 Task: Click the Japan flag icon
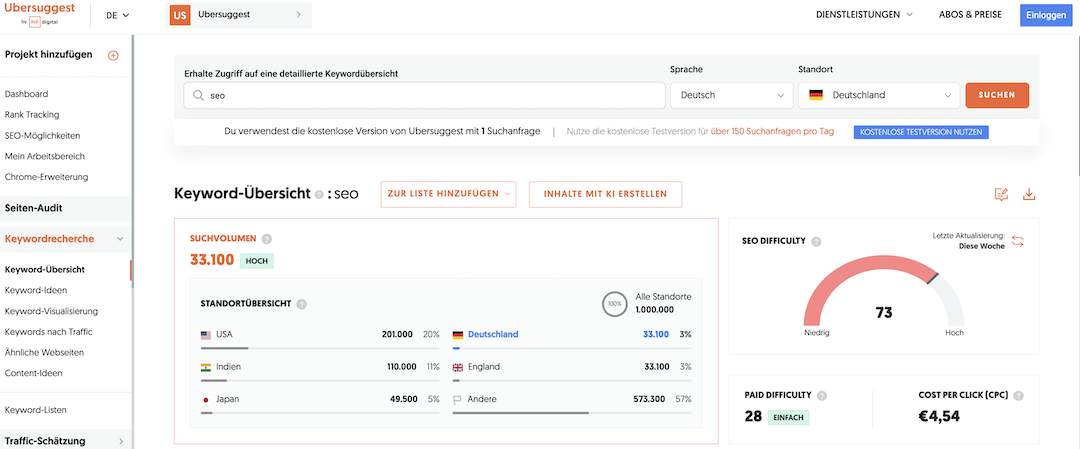[206, 399]
